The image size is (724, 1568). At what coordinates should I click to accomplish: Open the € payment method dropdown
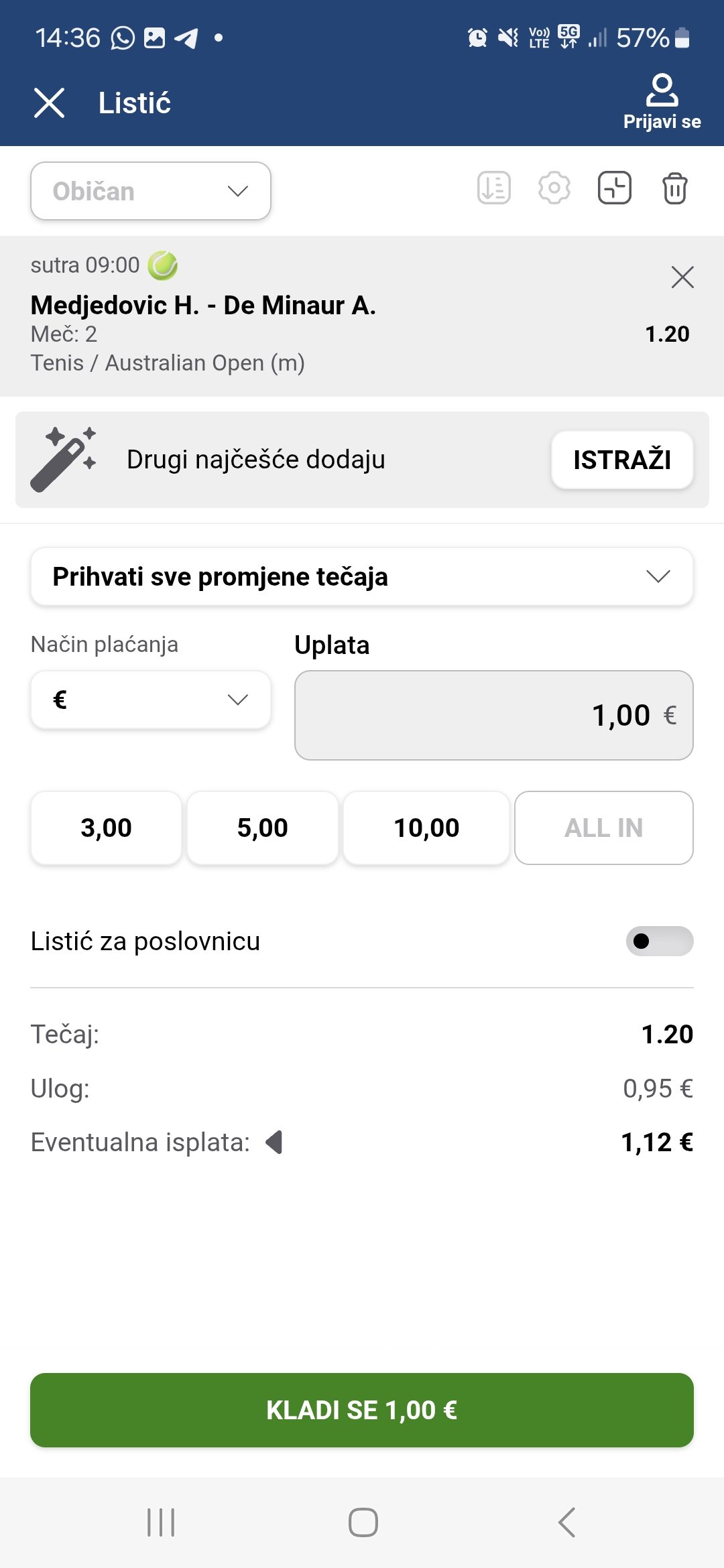(x=151, y=700)
